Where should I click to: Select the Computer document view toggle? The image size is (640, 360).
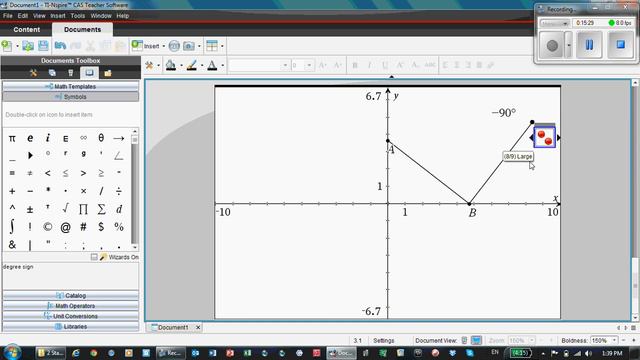point(476,340)
